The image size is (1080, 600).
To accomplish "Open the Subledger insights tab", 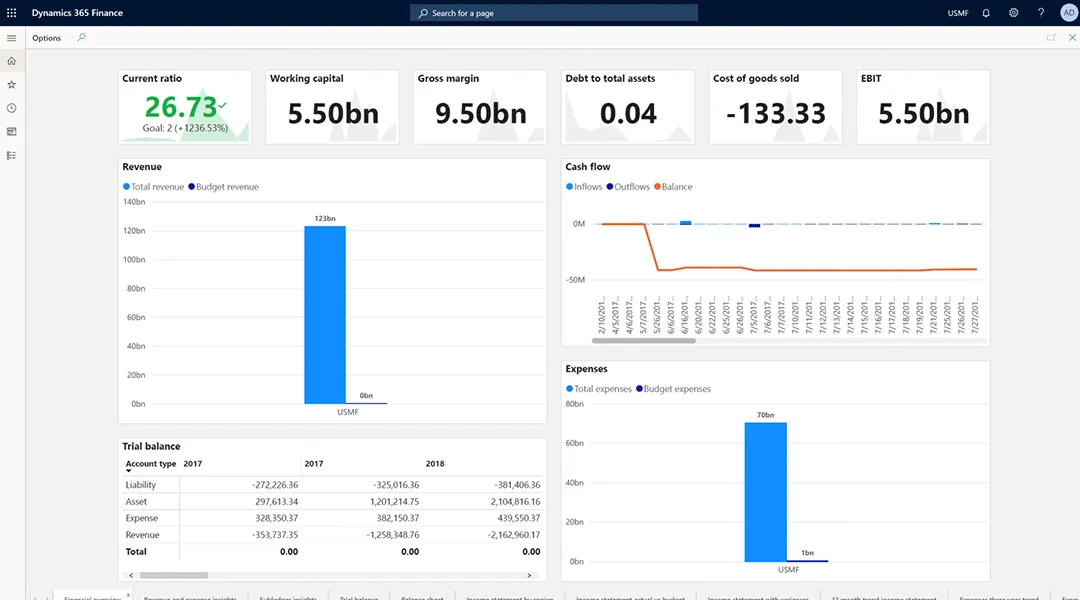I will tap(290, 596).
